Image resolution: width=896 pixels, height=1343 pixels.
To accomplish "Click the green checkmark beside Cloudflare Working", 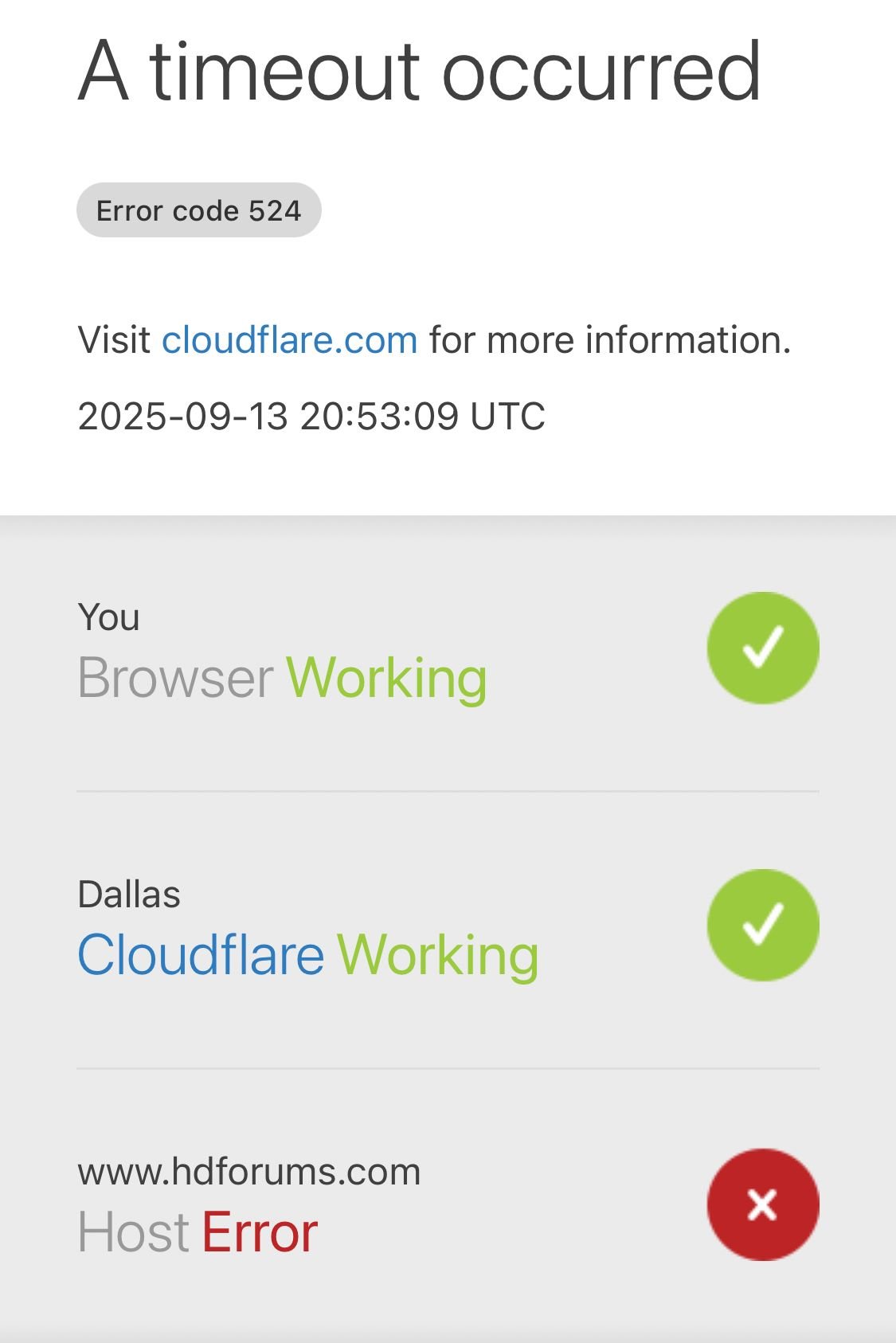I will pos(762,925).
